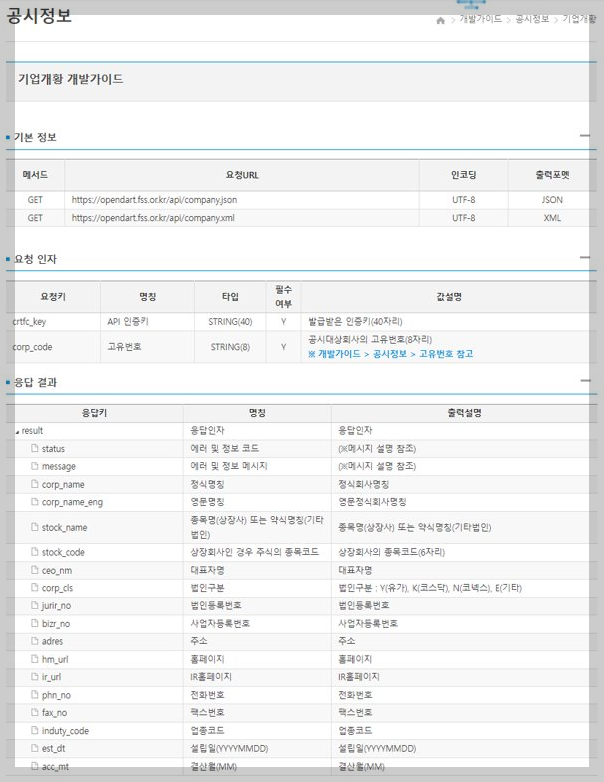The image size is (604, 782).
Task: Open the 개발가이드 > 공시정보 > 고유번호 참고 link
Action: 391,354
